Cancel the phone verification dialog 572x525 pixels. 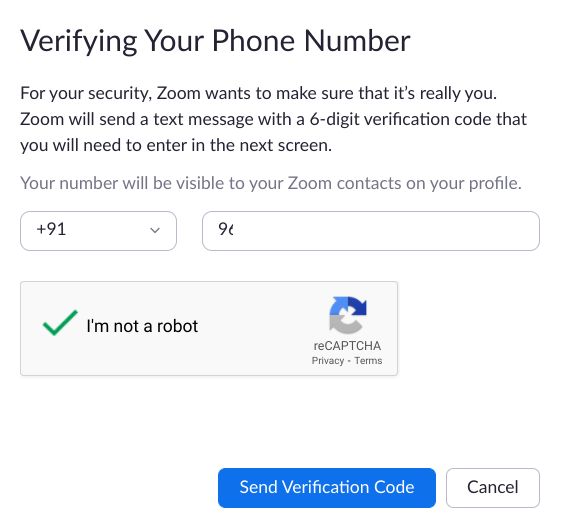(x=493, y=488)
